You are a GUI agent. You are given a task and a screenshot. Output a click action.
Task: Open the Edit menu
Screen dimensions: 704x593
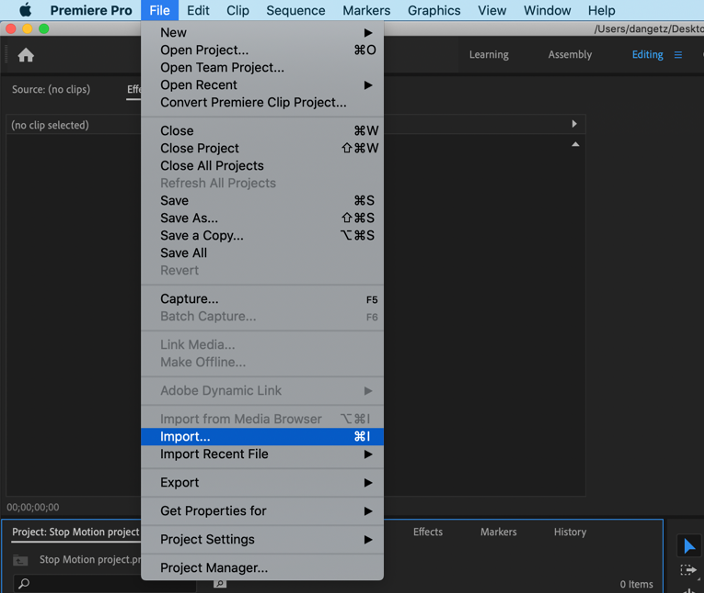198,10
